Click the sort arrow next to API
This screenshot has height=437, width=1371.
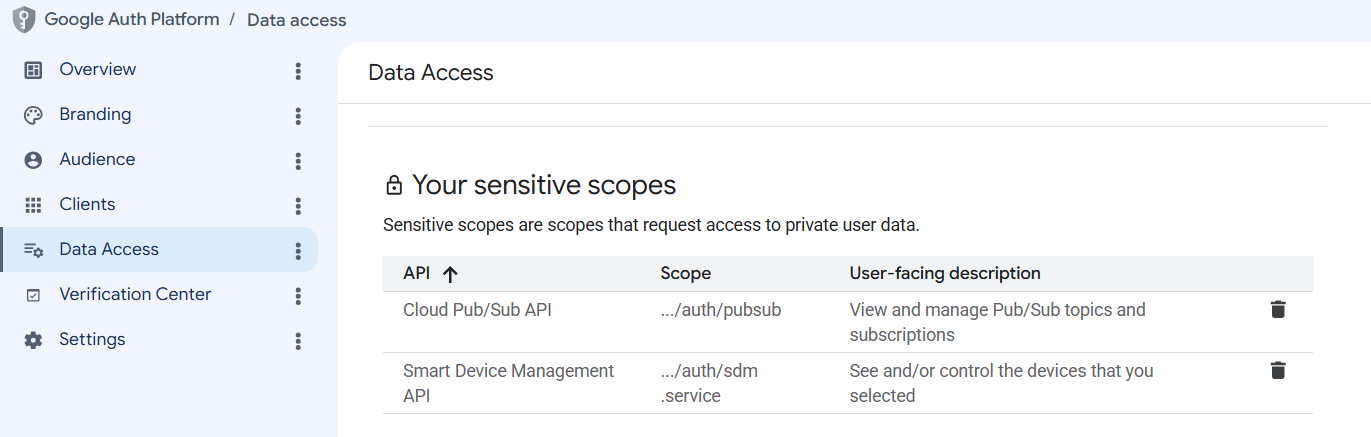click(x=450, y=274)
